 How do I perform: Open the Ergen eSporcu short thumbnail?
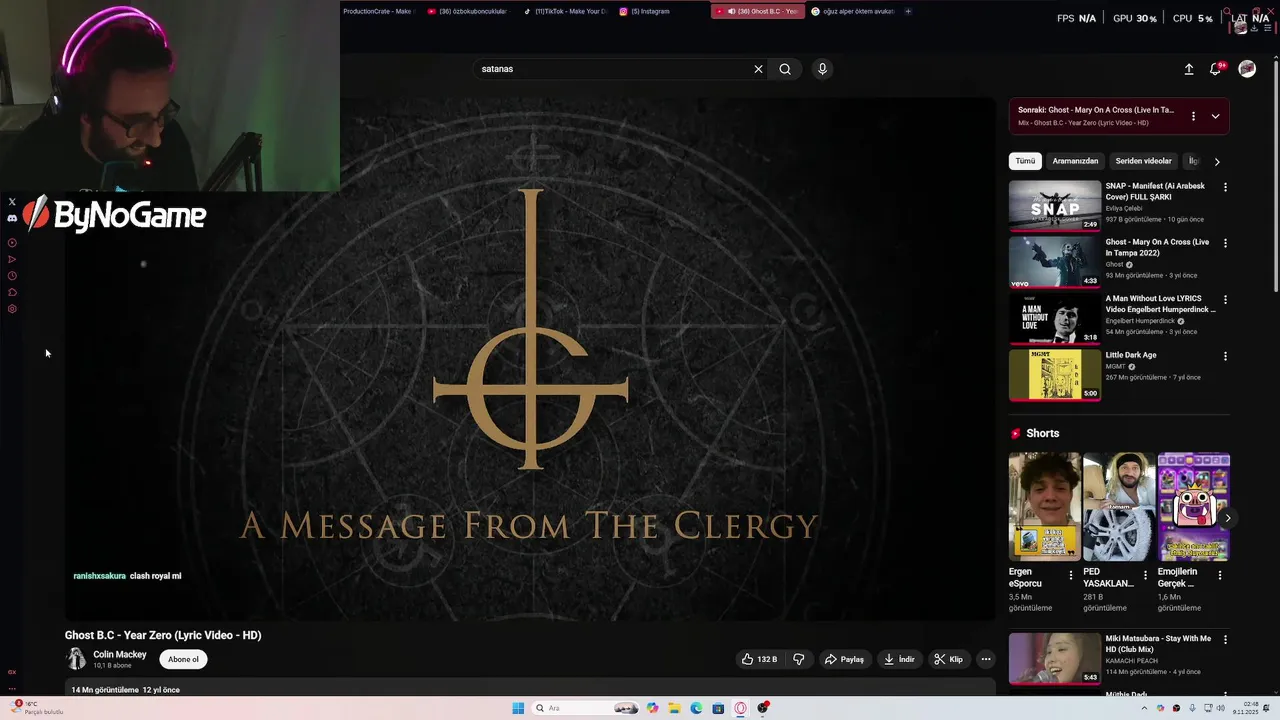1045,507
